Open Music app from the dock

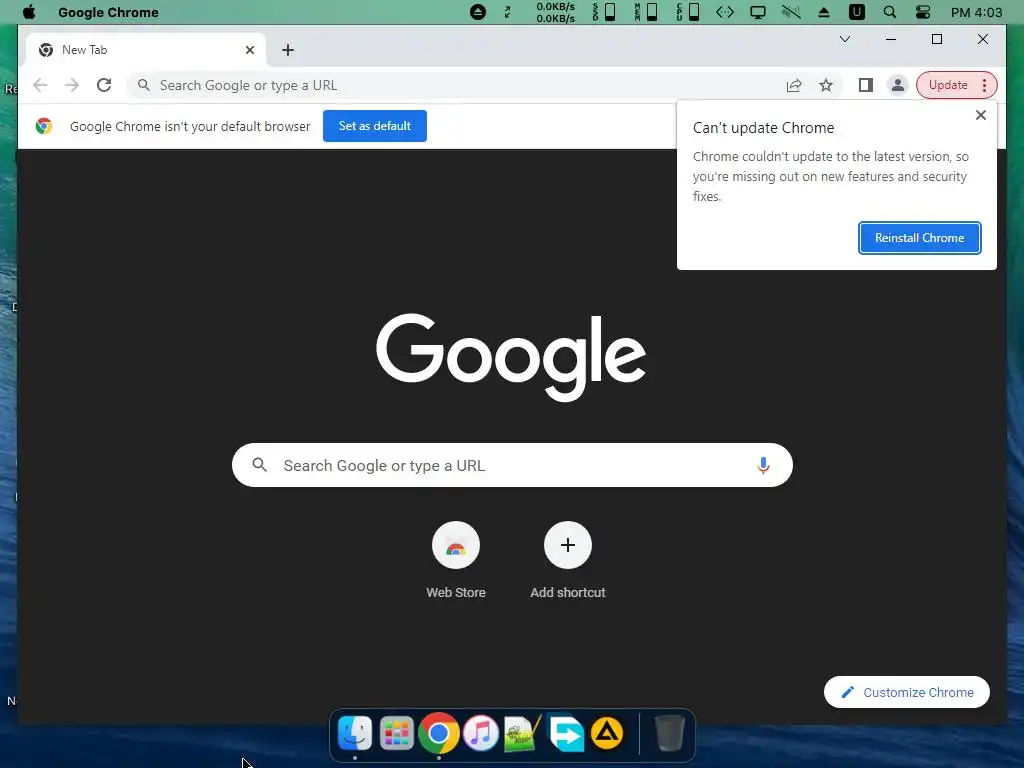point(481,733)
